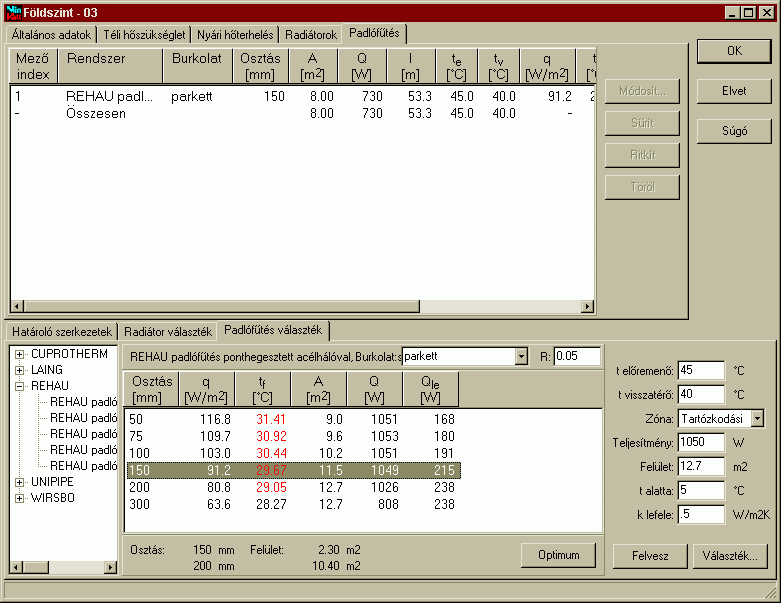This screenshot has width=781, height=603.
Task: Expand the UNIPIPE tree node
Action: click(x=19, y=482)
